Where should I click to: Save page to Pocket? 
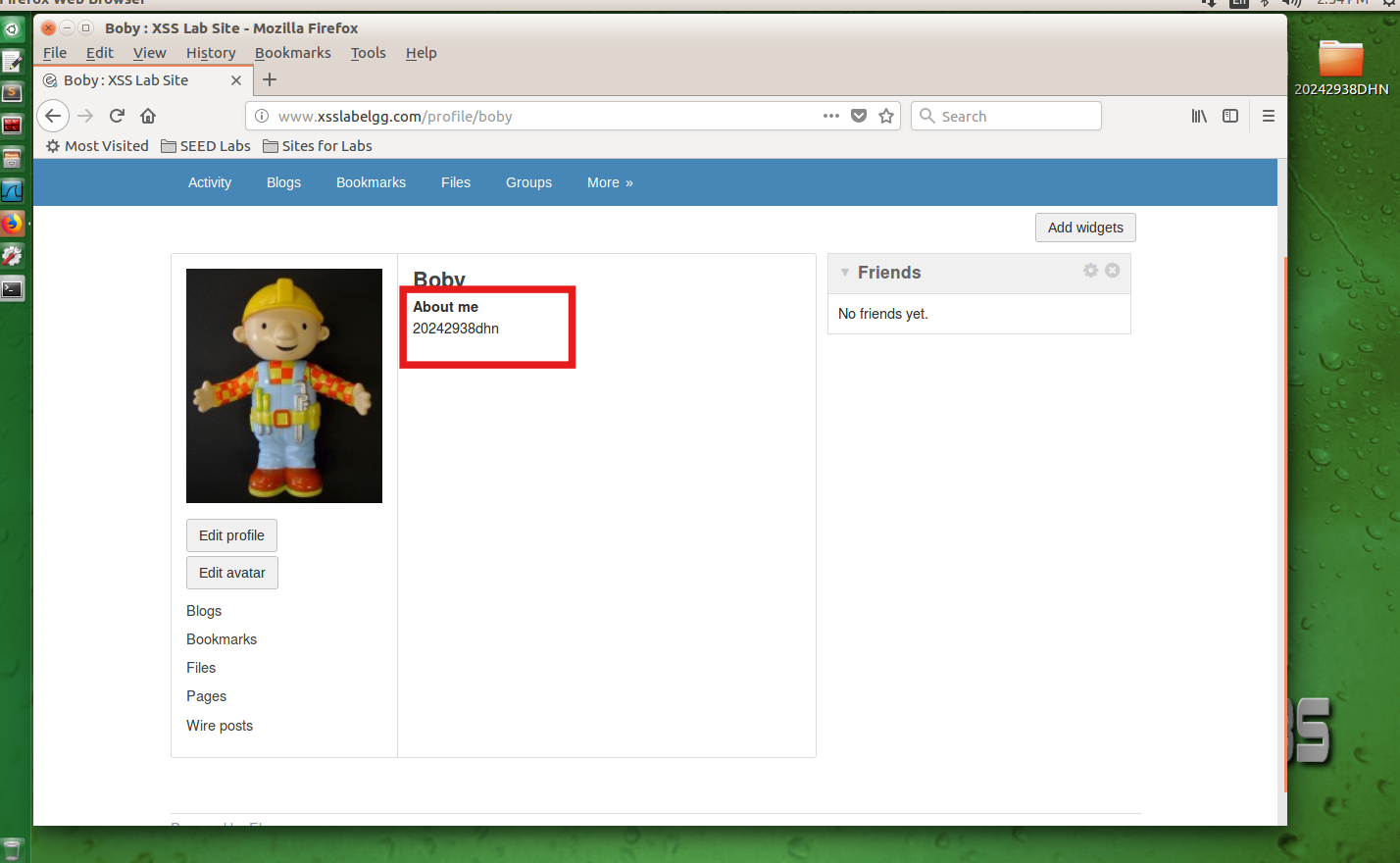(859, 116)
